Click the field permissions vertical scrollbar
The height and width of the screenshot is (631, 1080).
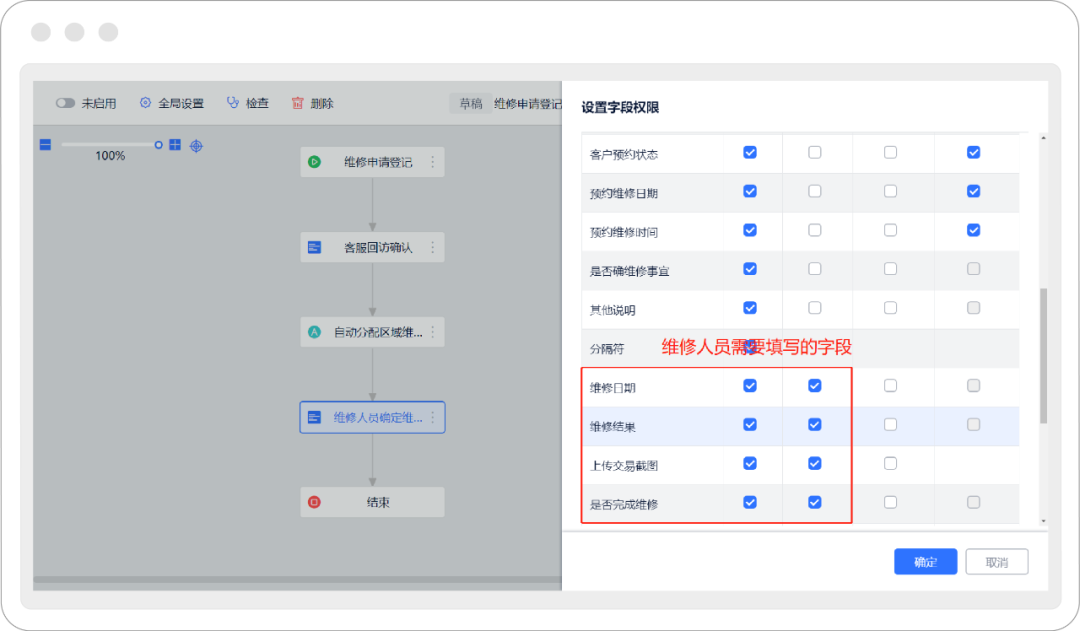point(1044,355)
